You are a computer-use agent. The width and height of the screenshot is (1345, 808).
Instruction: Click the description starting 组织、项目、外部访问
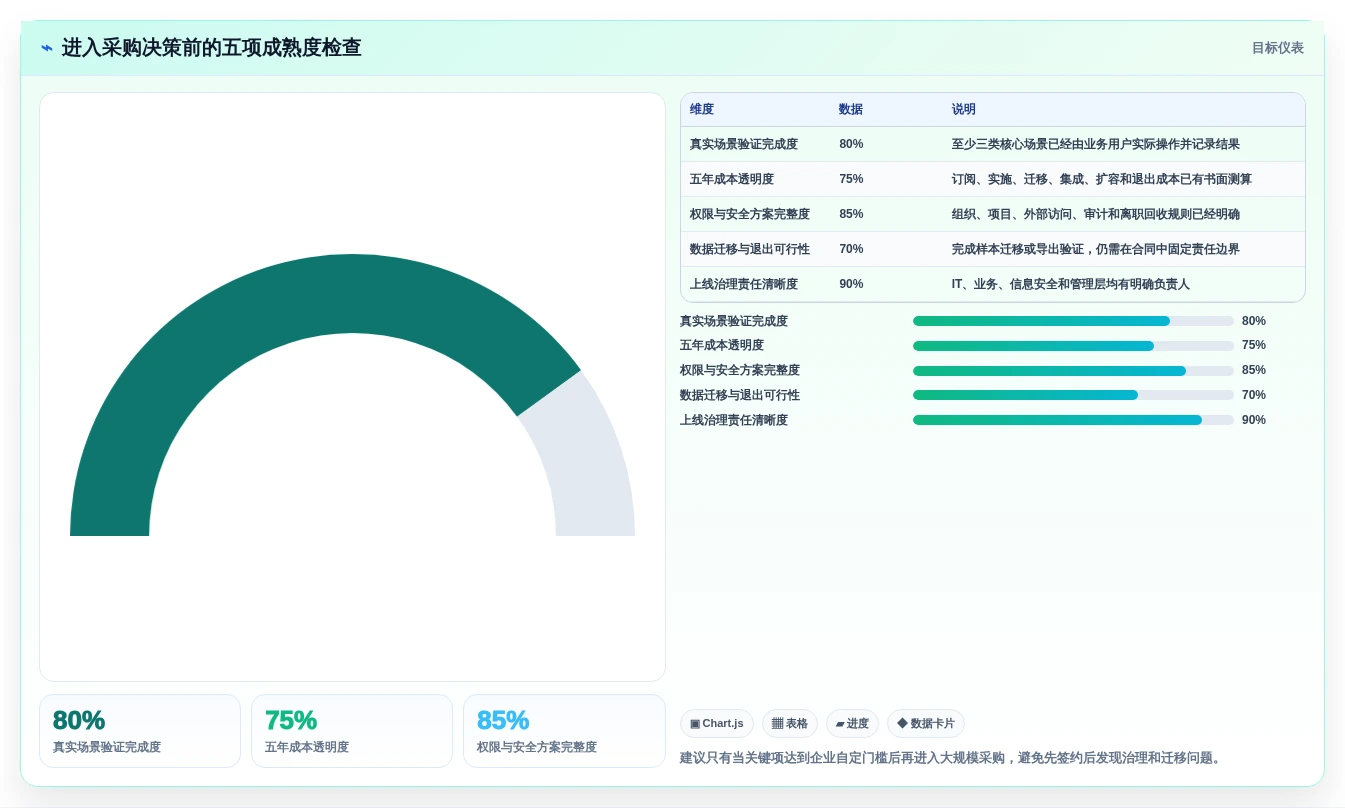1096,214
